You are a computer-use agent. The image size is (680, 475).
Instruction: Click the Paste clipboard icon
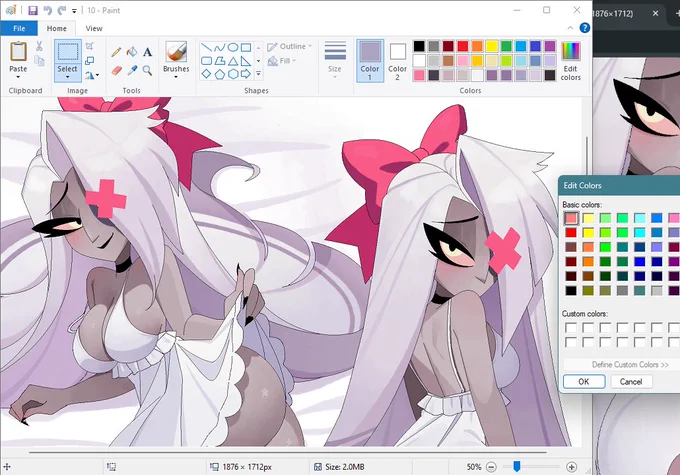[18, 51]
